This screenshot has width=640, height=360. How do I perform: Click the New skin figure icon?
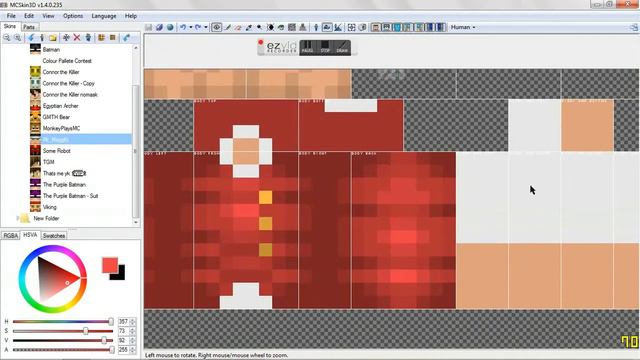[42, 38]
